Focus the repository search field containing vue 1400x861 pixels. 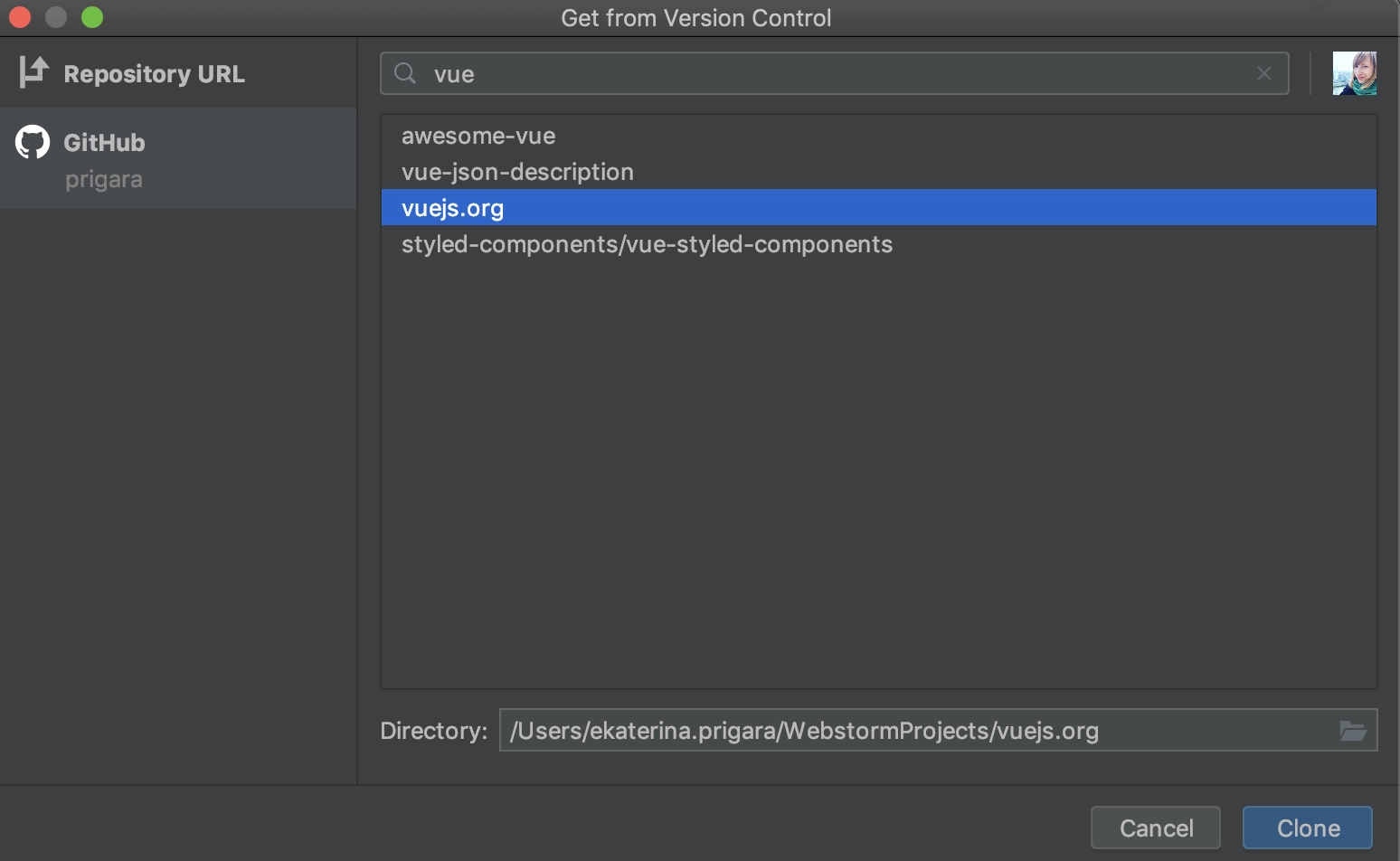[x=834, y=73]
